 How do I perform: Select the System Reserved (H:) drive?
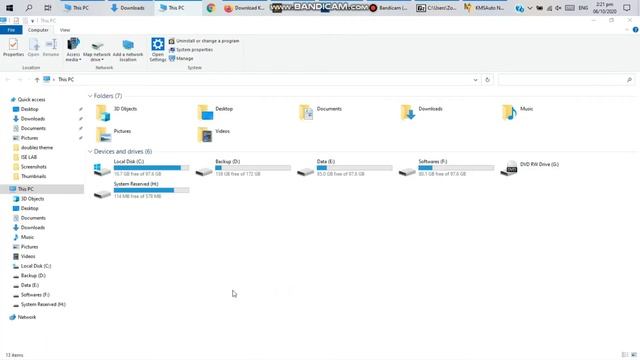(141, 190)
